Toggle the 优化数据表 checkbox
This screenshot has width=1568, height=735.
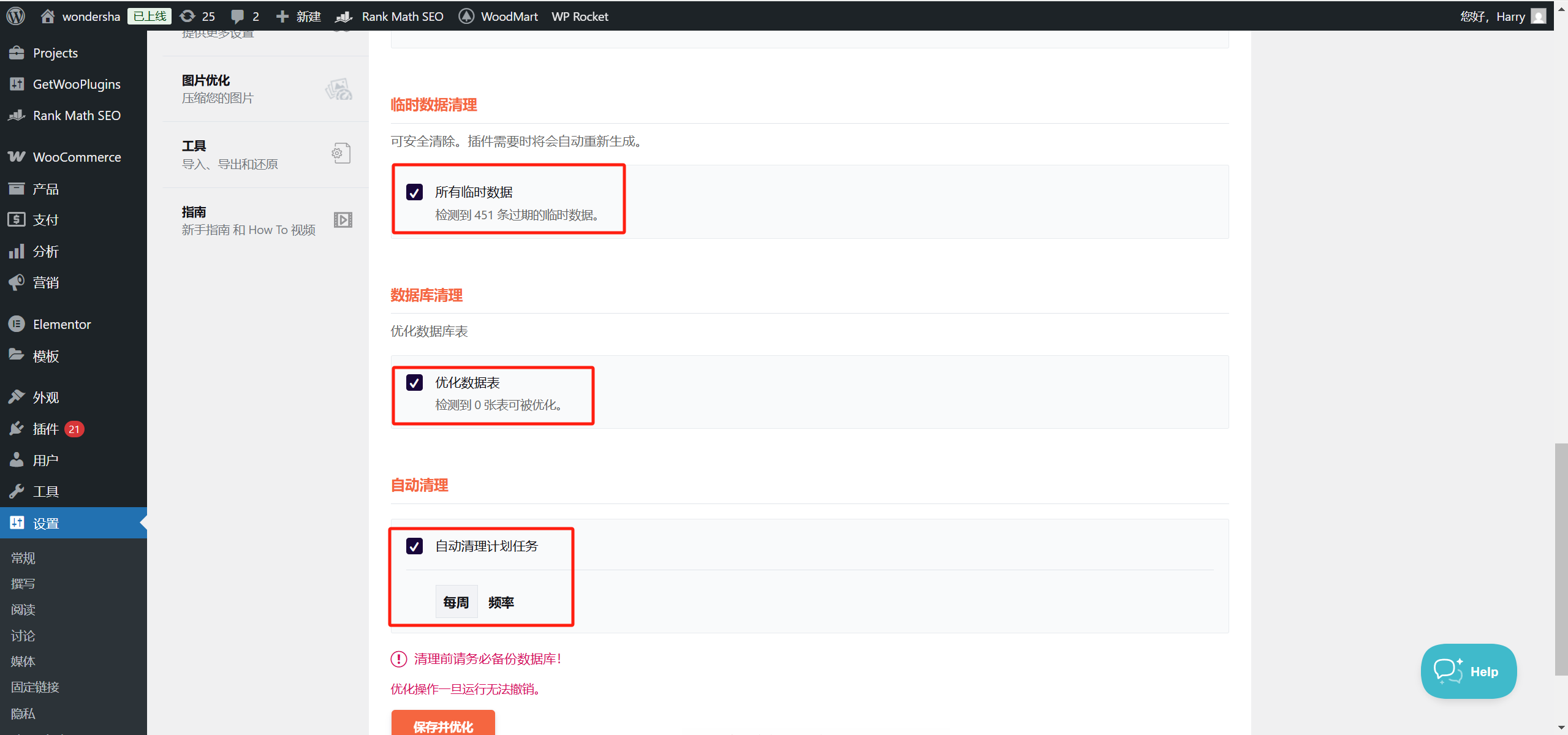tap(414, 383)
